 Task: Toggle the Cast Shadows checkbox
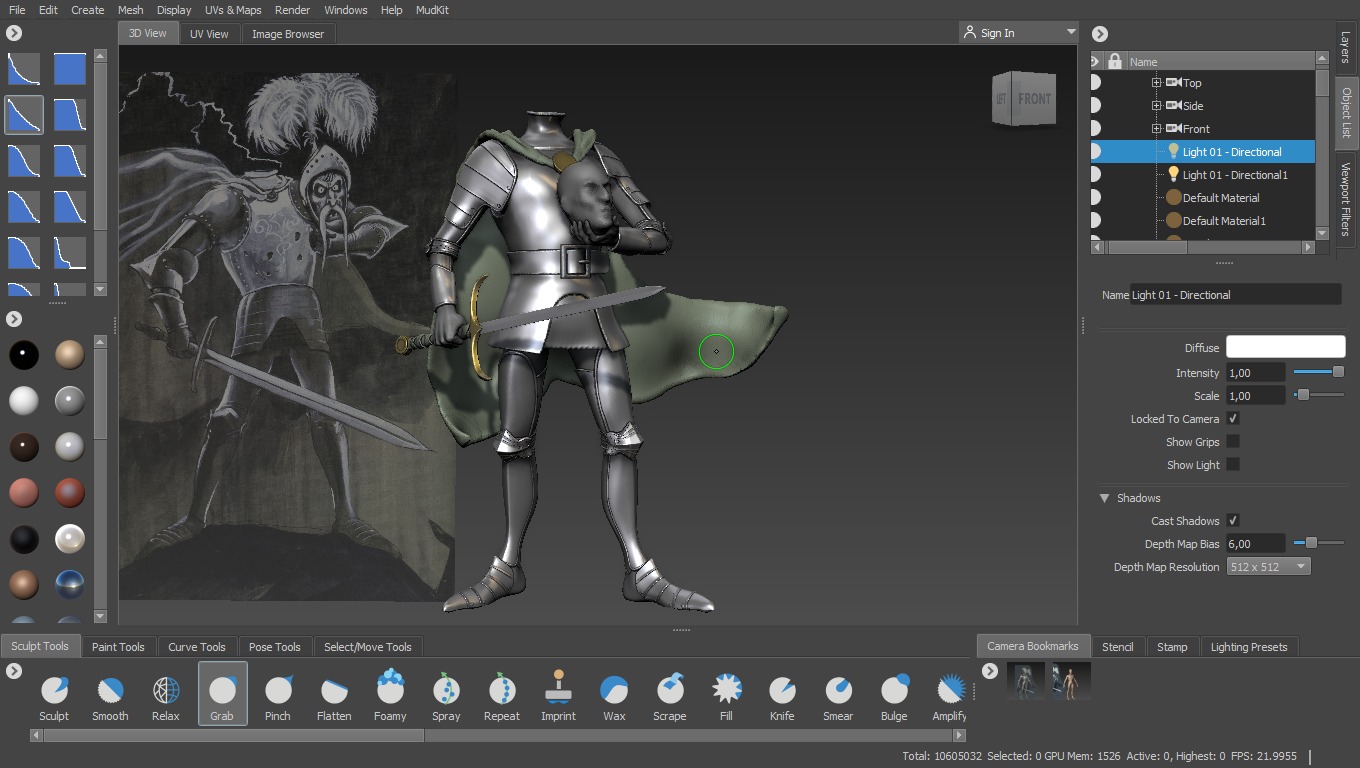[x=1233, y=520]
